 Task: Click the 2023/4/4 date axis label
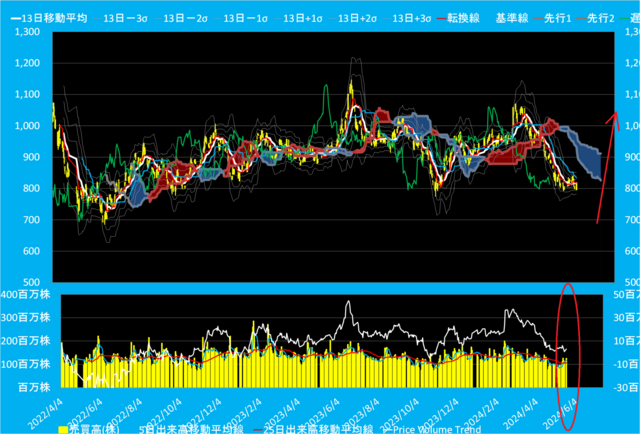(x=282, y=414)
